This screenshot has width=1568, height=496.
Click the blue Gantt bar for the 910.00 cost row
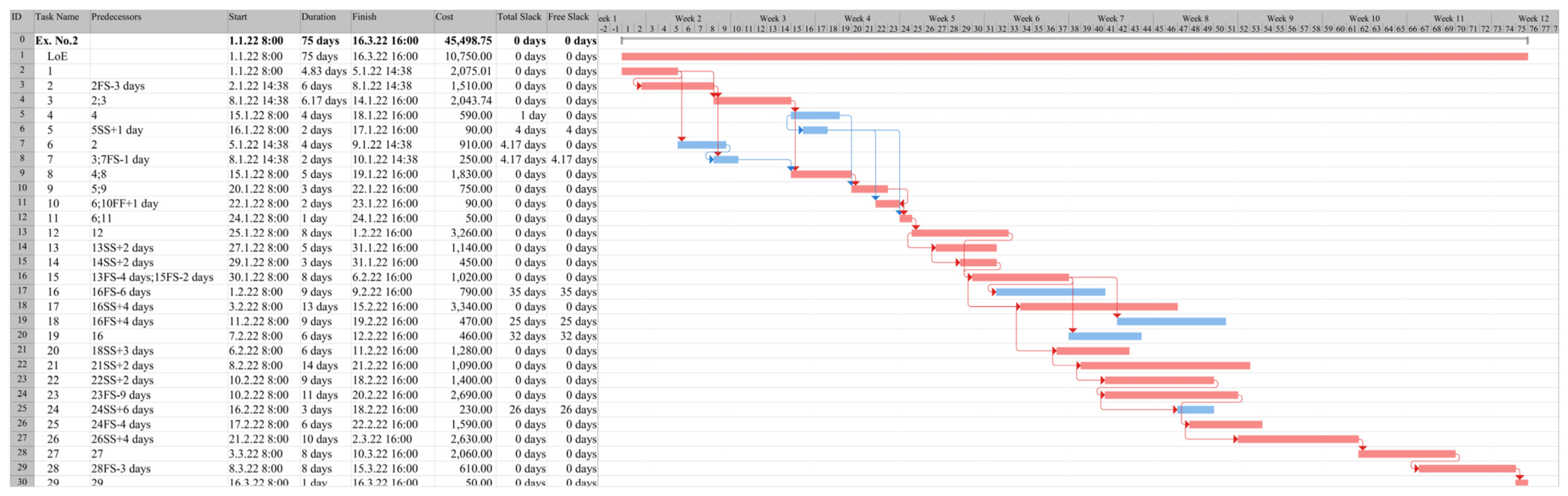coord(702,145)
